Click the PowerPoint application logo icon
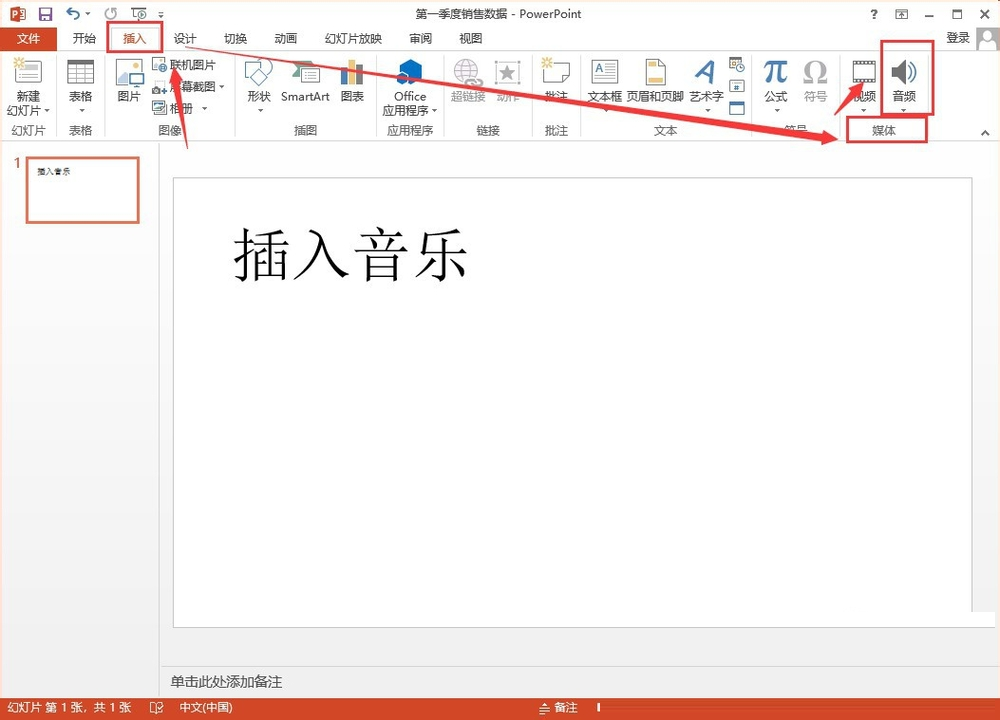 [x=18, y=13]
